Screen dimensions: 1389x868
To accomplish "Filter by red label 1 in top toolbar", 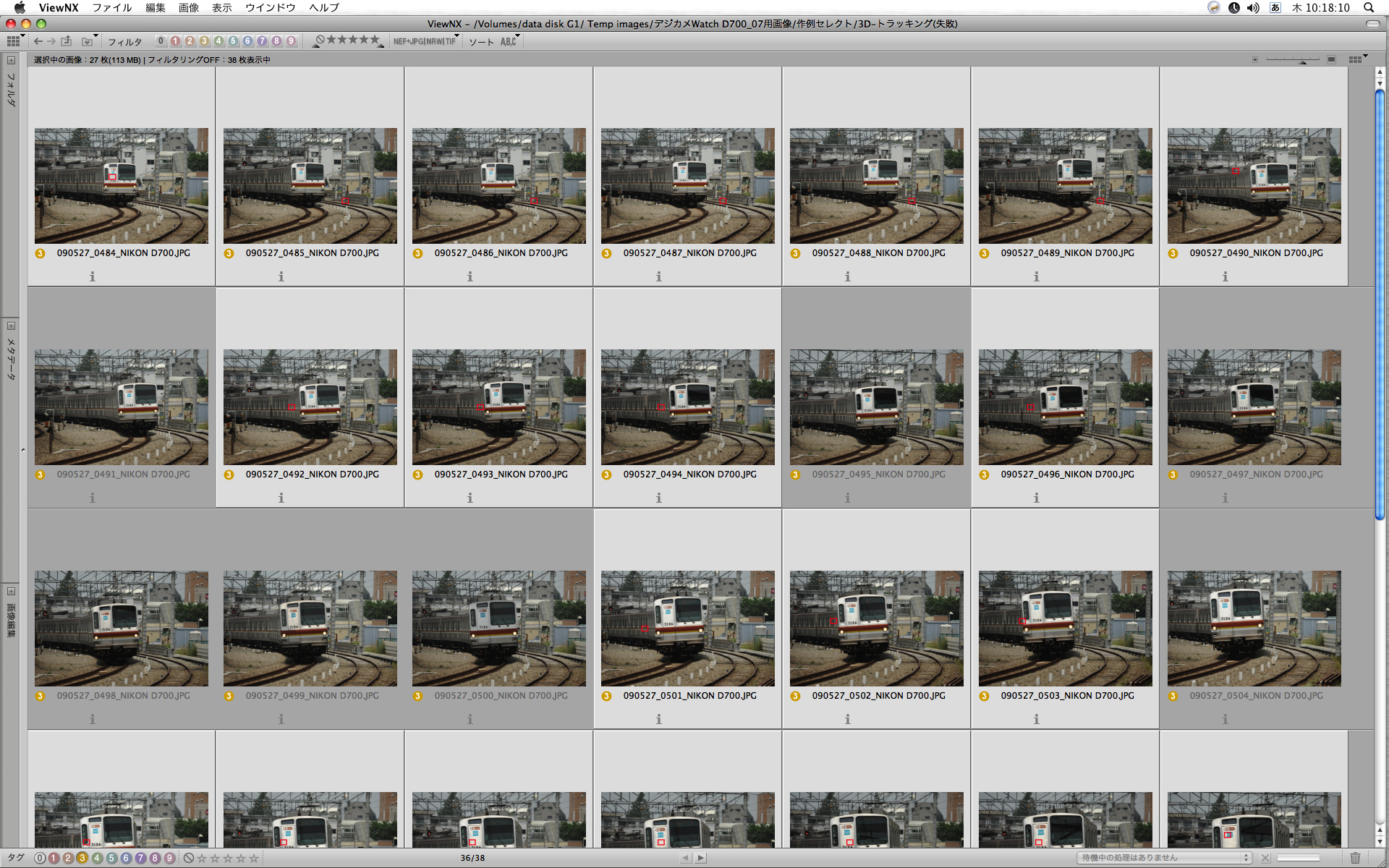I will click(x=175, y=41).
